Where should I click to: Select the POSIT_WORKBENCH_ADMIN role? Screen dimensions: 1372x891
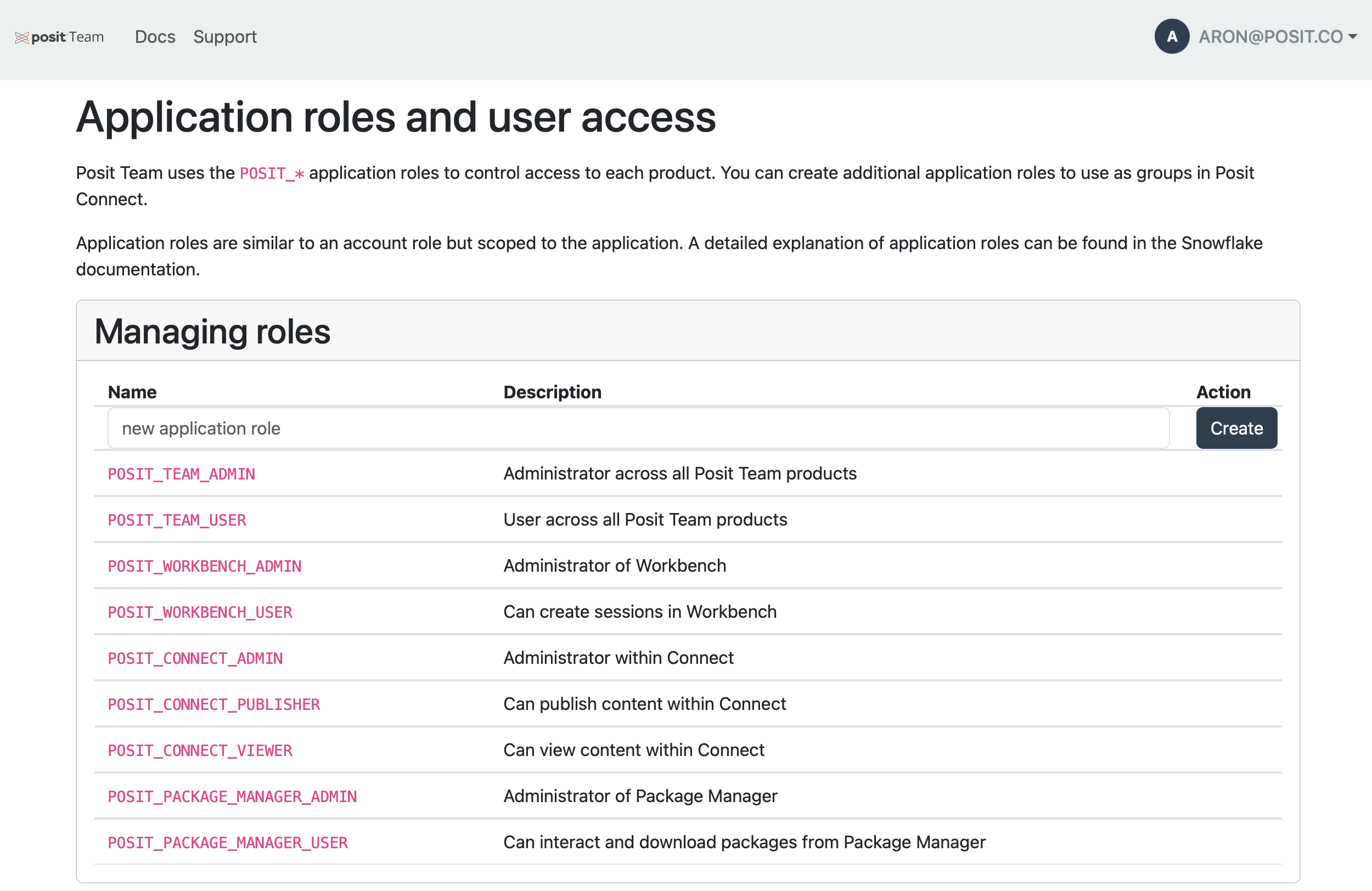[x=204, y=566]
